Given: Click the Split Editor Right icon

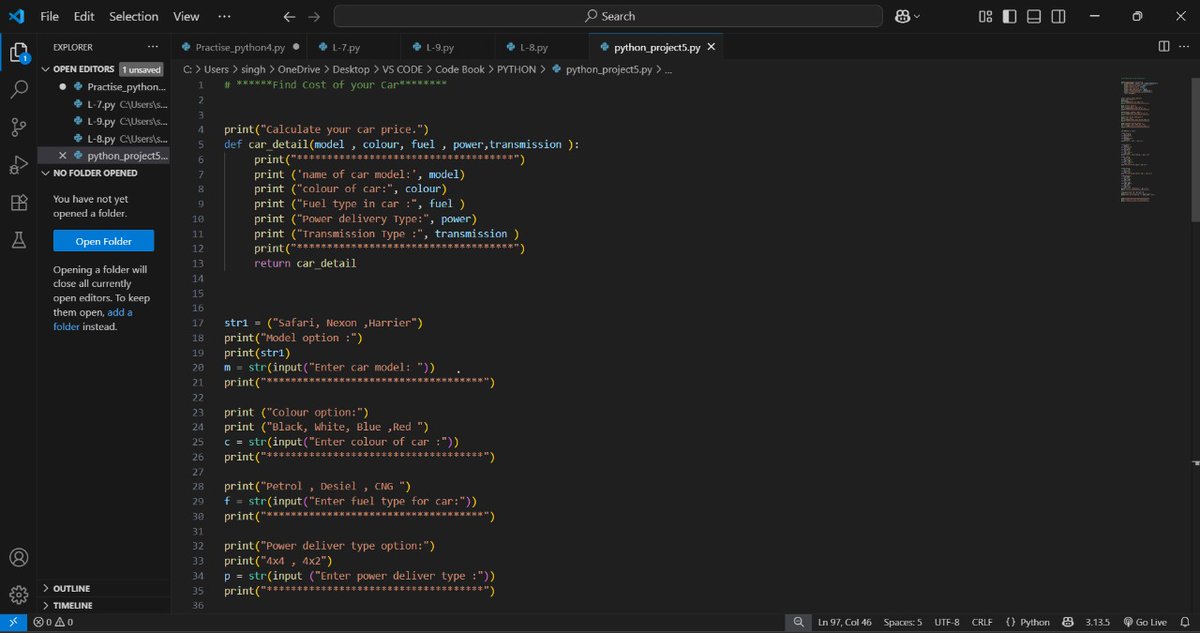Looking at the screenshot, I should coord(1164,47).
